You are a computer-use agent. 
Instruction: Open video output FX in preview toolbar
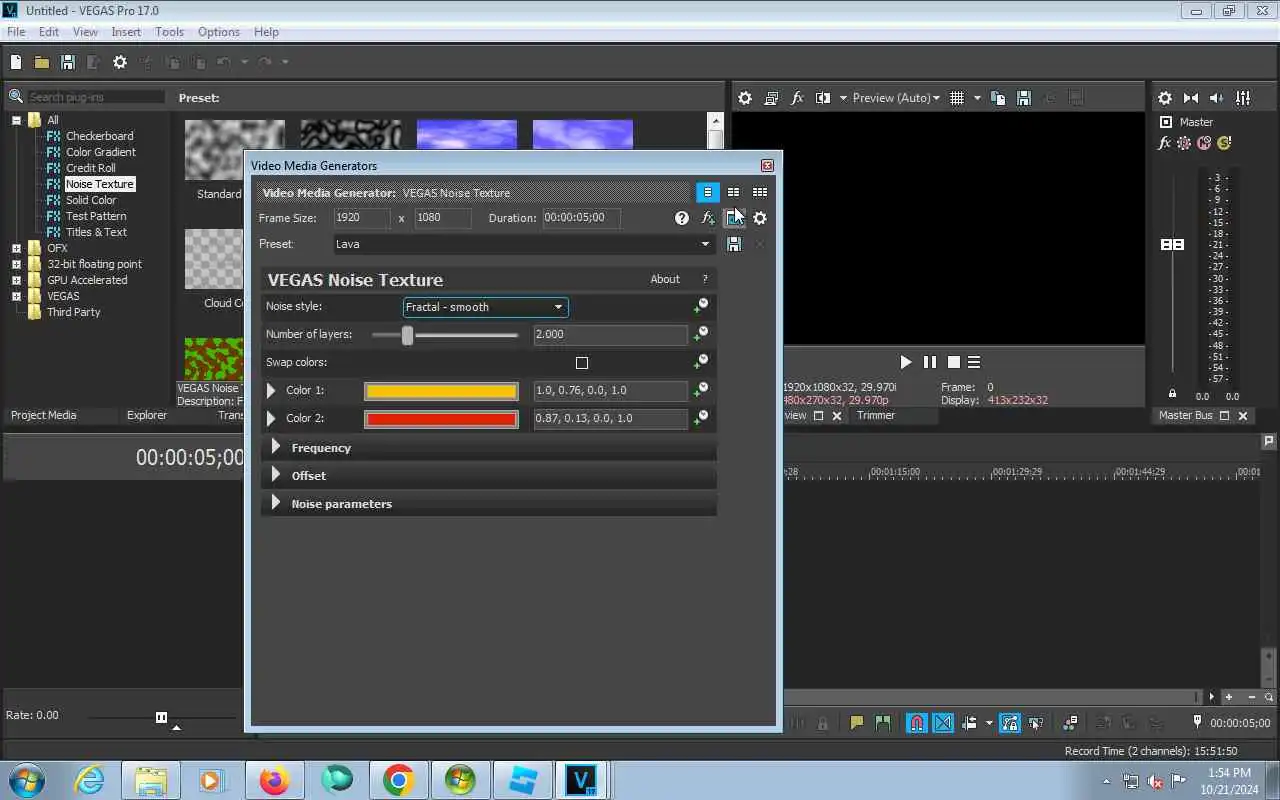pyautogui.click(x=797, y=98)
